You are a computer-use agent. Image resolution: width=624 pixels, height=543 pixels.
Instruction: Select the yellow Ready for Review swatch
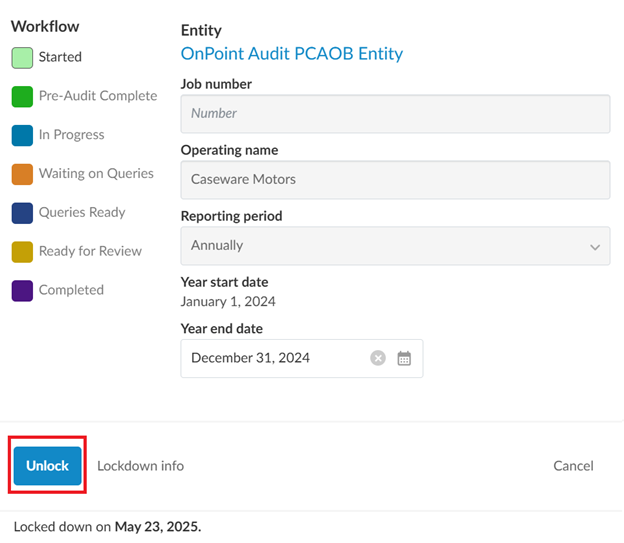coord(22,252)
